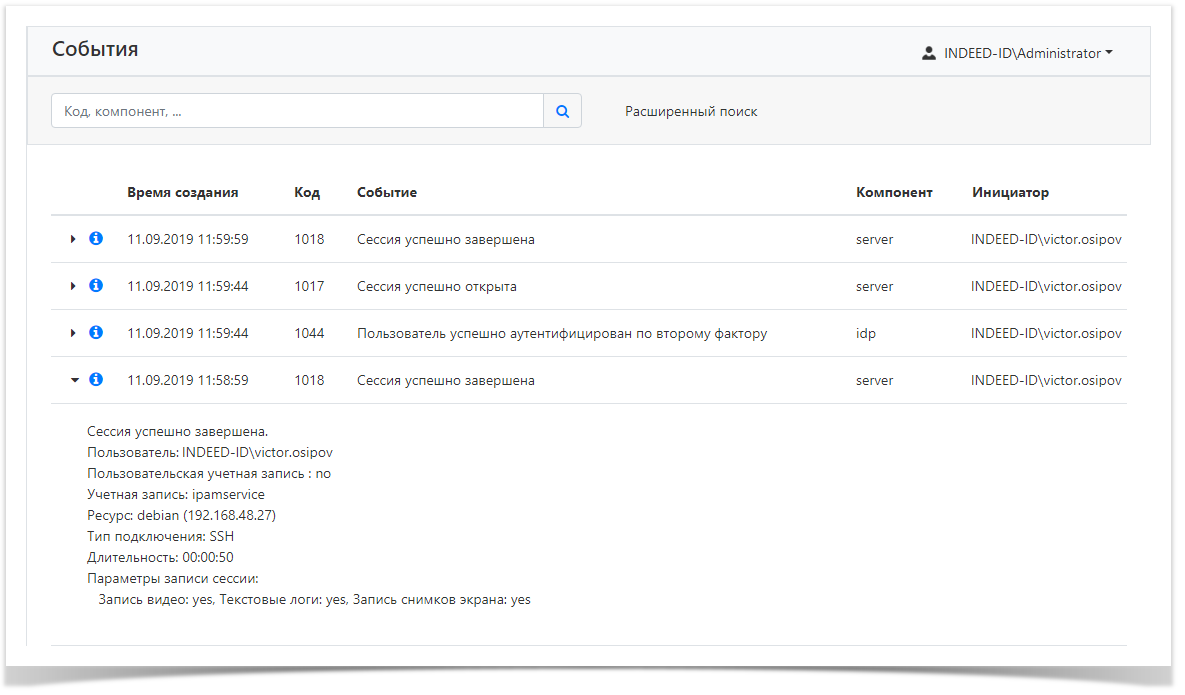Image resolution: width=1185 pixels, height=695 pixels.
Task: Expand the code 1044 authentication event row
Action: click(x=73, y=333)
